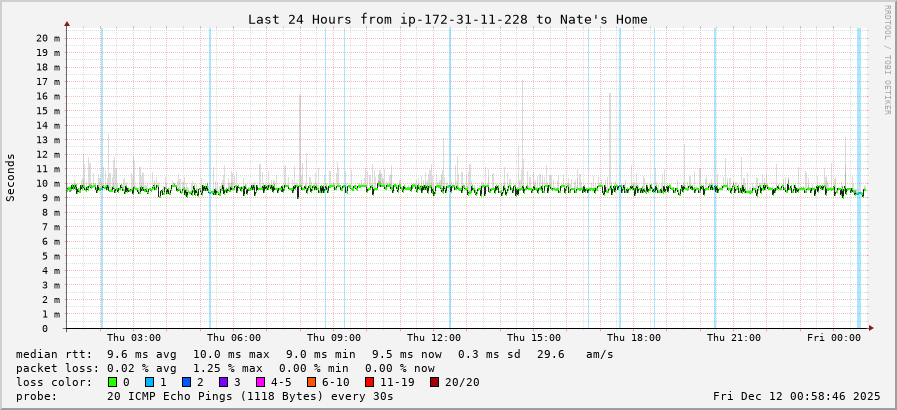Click the '20 m' label on the Y axis
The height and width of the screenshot is (410, 897).
tap(48, 38)
